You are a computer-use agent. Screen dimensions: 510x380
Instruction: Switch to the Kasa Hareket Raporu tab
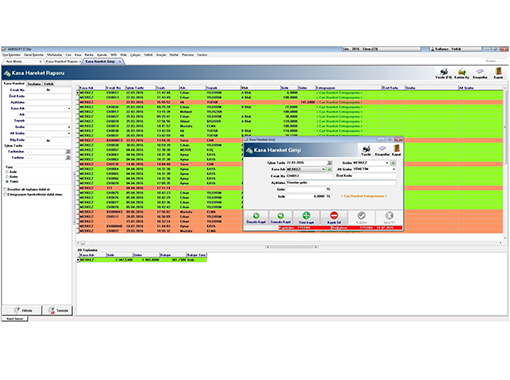[63, 61]
